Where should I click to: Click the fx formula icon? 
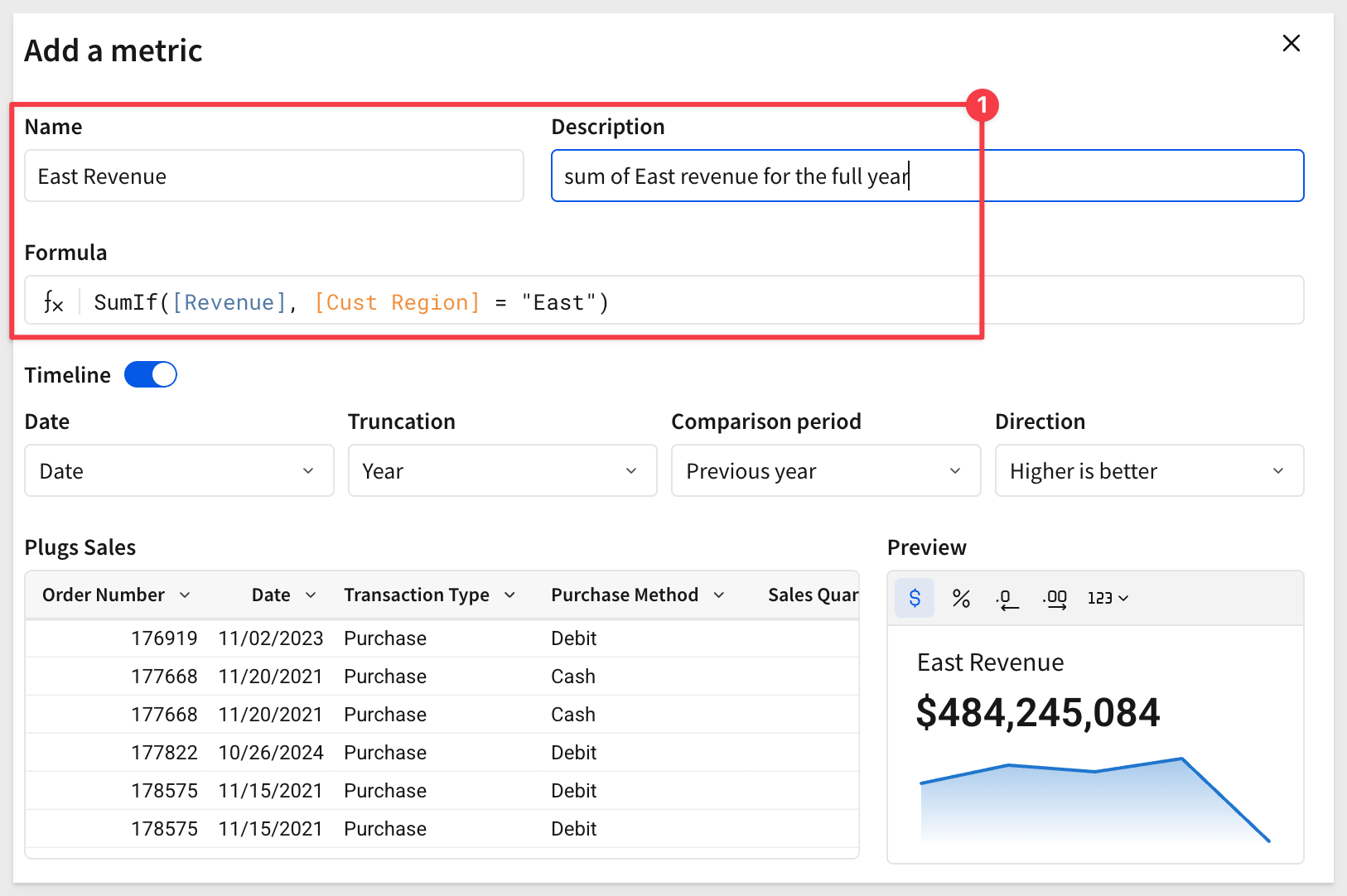[54, 302]
